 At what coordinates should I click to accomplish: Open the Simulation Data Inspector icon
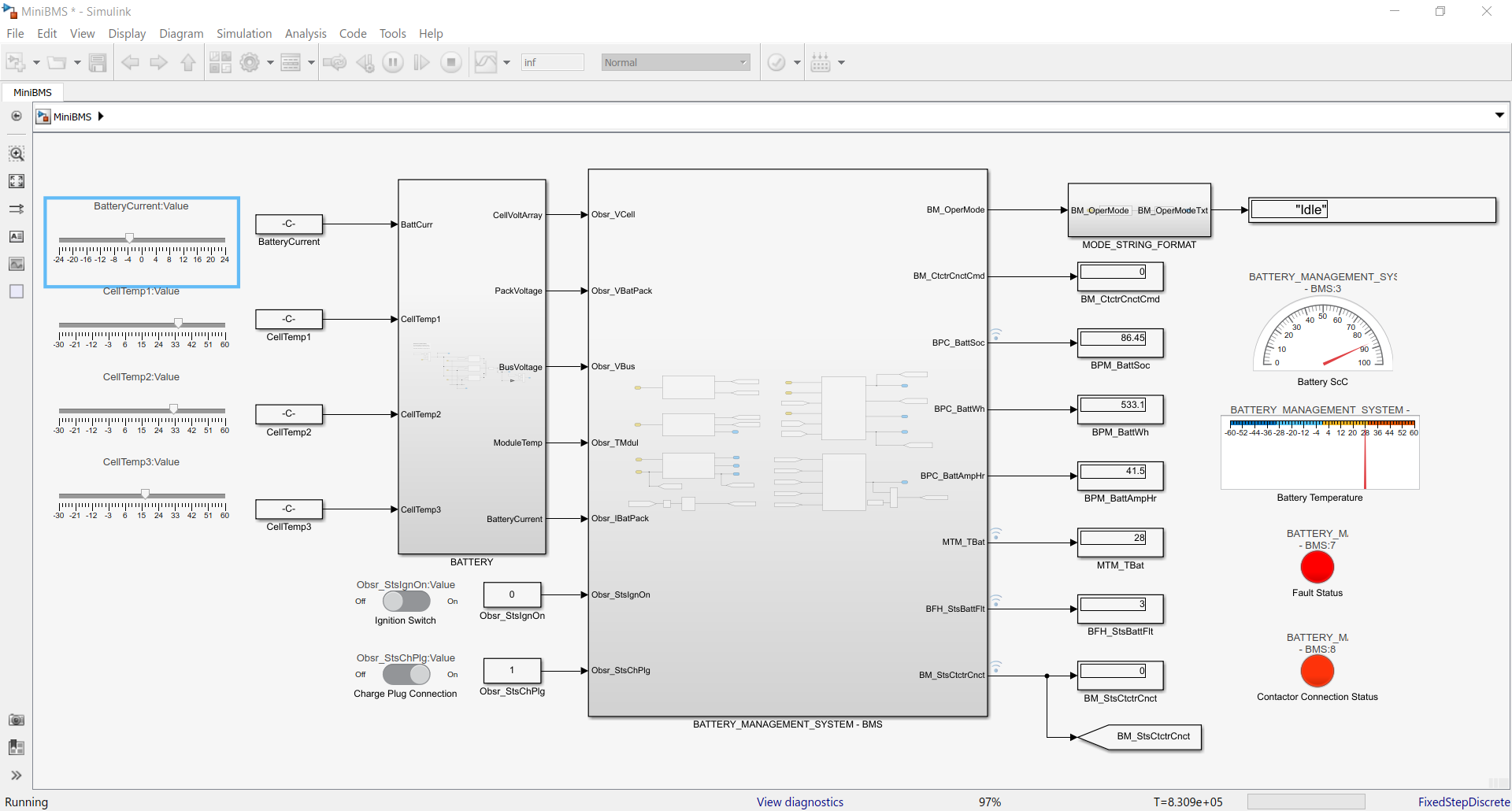pos(486,62)
